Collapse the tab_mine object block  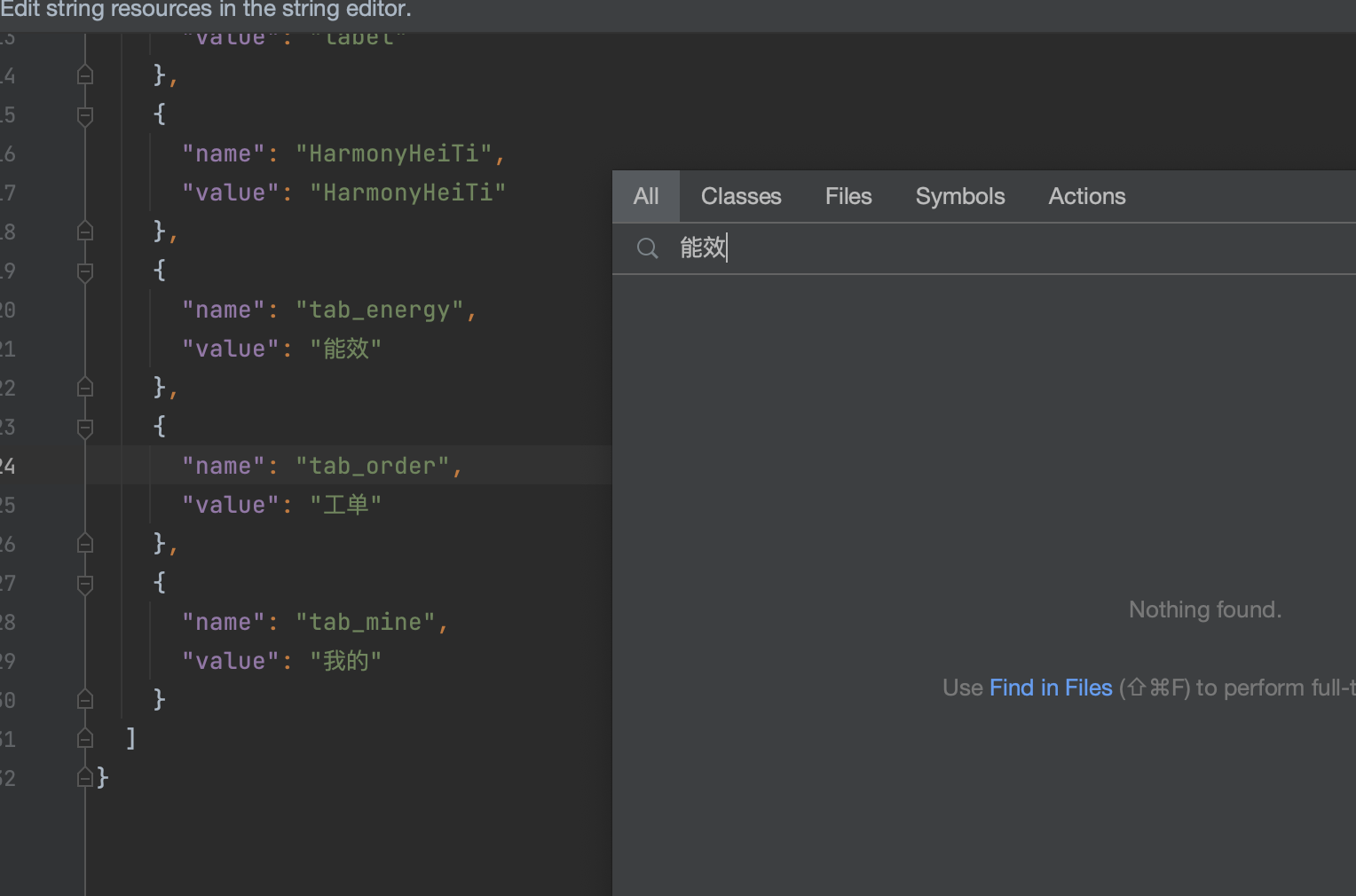85,584
